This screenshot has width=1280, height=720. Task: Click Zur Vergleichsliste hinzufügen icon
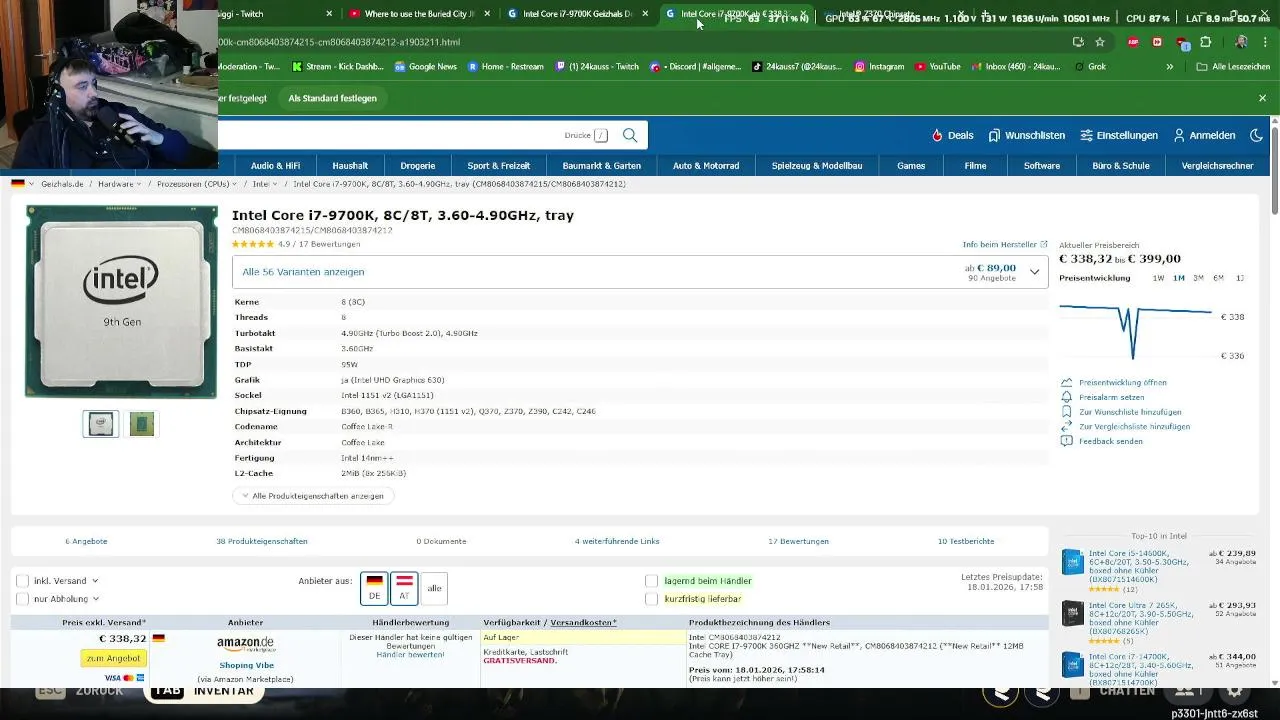[1067, 426]
